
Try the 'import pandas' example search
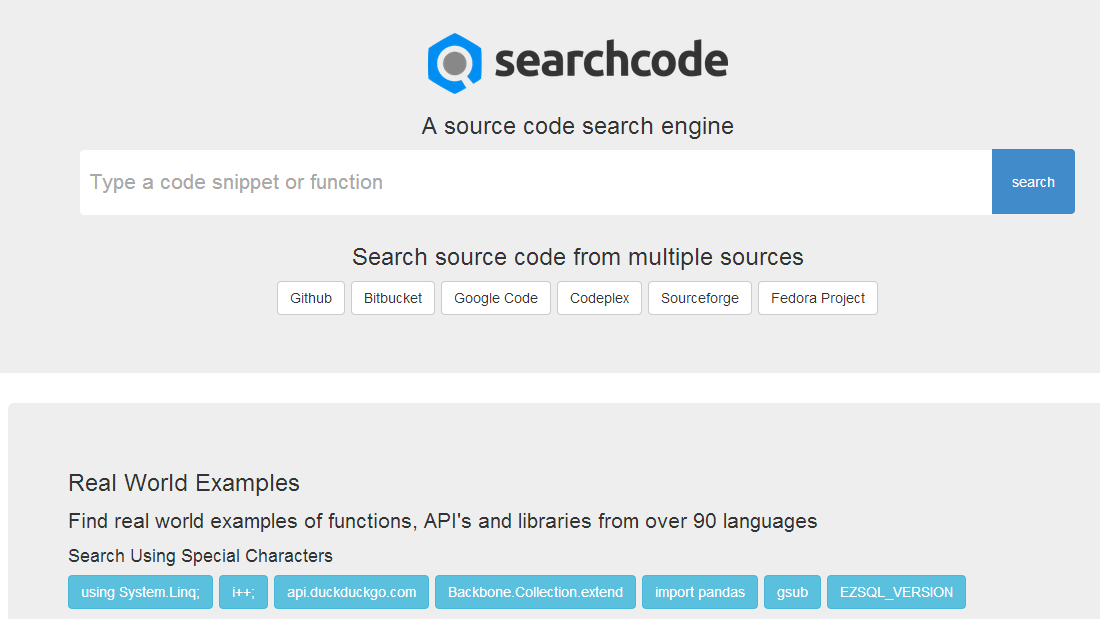[x=699, y=592]
